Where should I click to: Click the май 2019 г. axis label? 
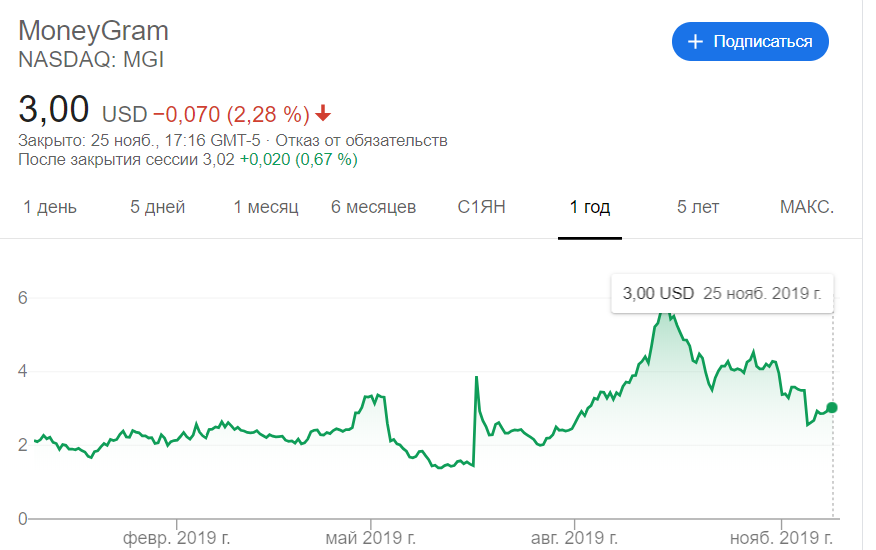click(370, 538)
